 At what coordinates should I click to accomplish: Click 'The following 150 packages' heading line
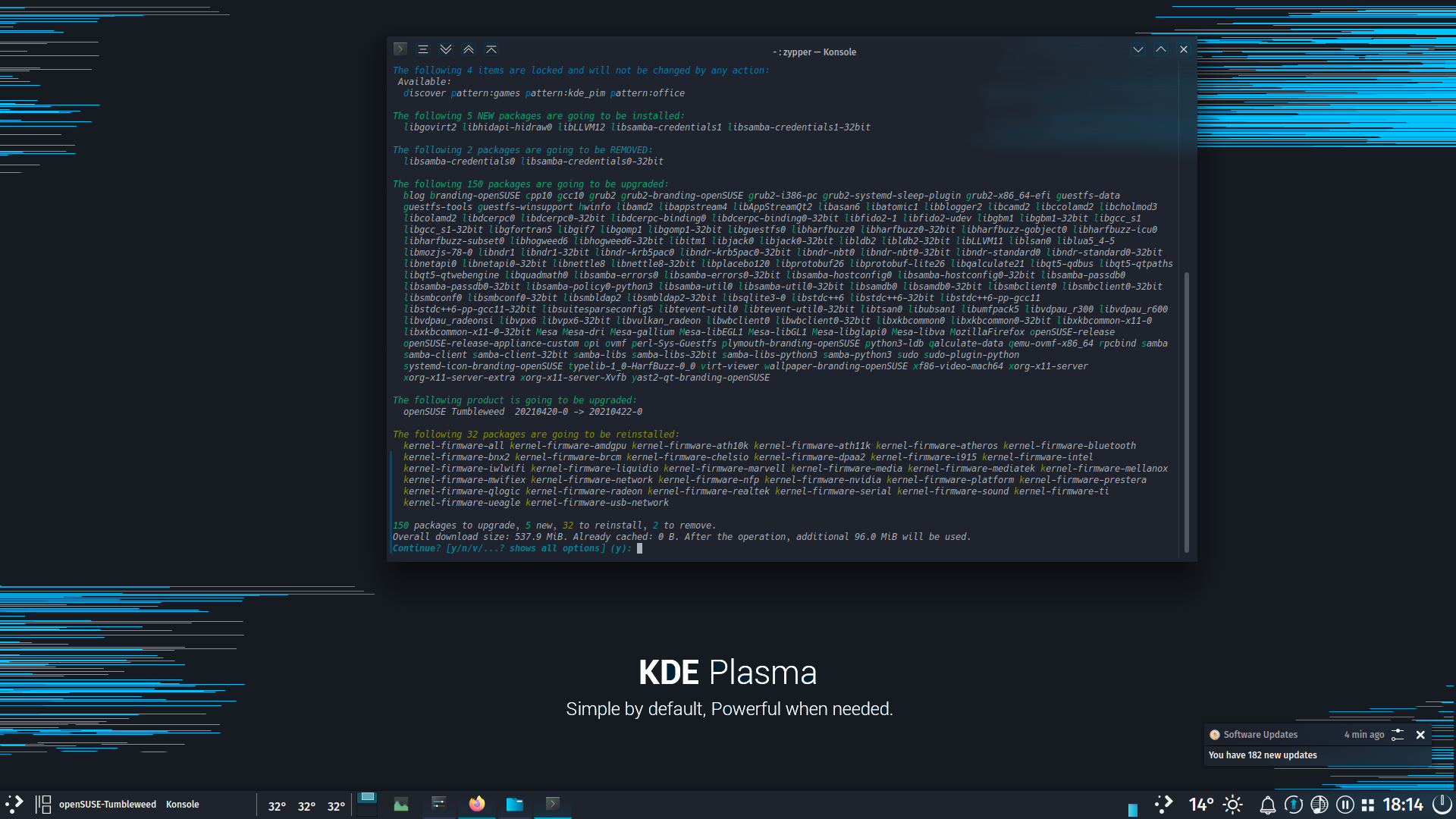(x=531, y=184)
